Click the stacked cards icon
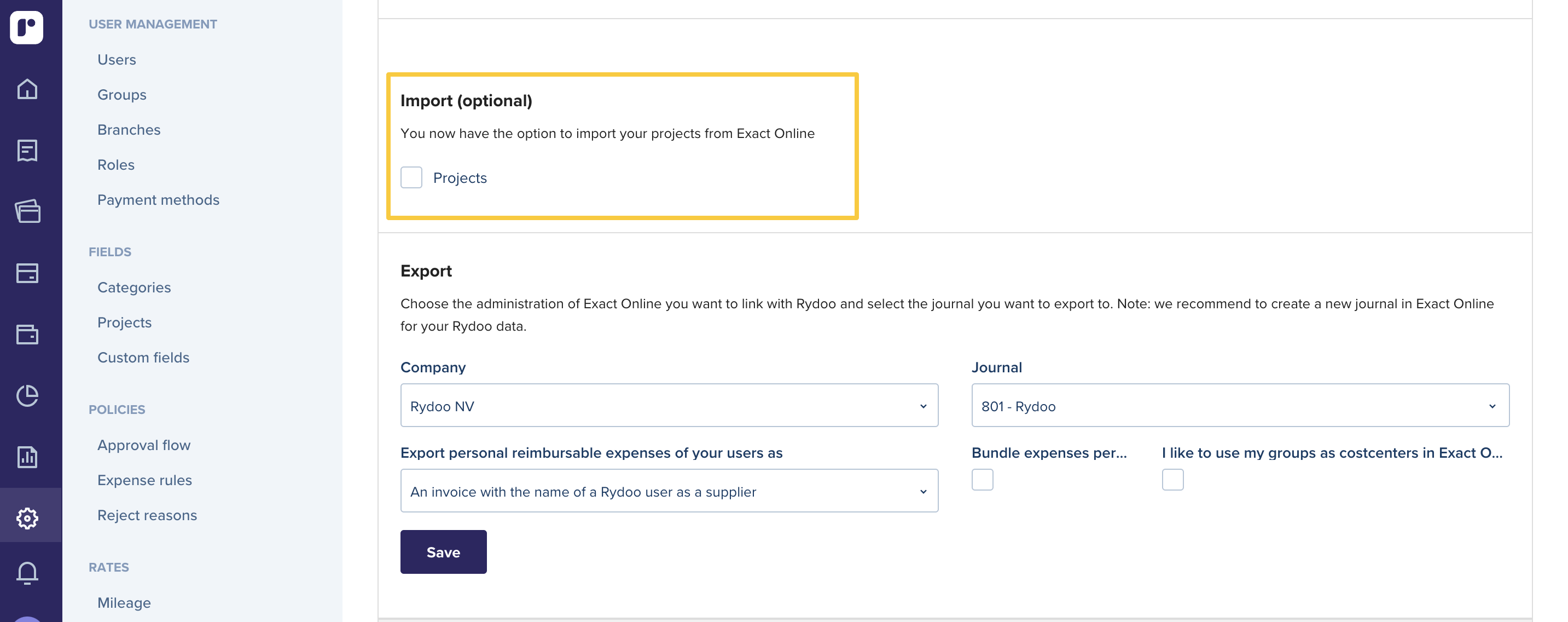The height and width of the screenshot is (622, 1568). [27, 211]
